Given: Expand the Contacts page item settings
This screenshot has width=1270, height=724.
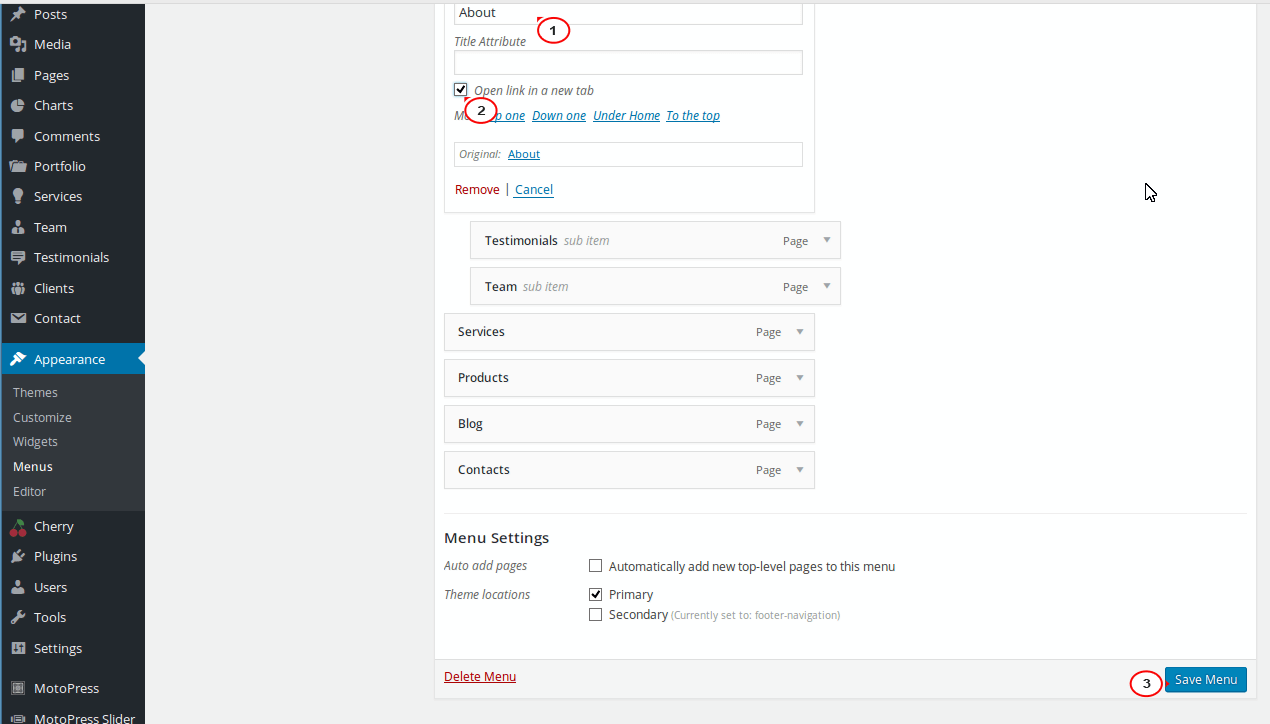Looking at the screenshot, I should (799, 470).
